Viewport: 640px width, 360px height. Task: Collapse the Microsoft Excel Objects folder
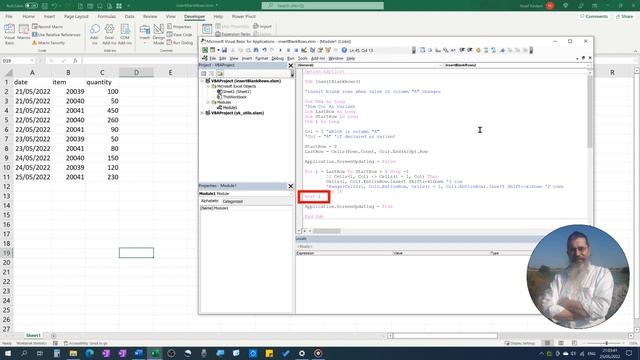[208, 87]
